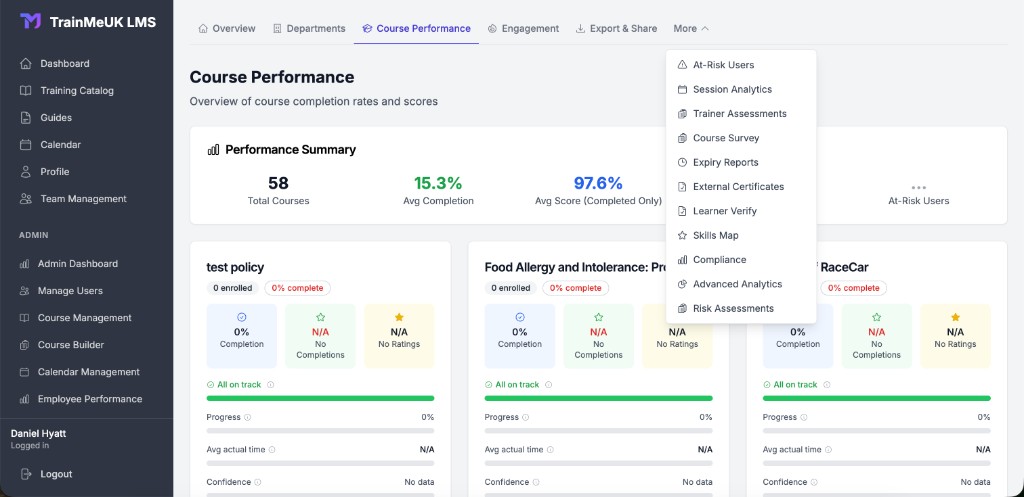
Task: Switch to the Departments tab
Action: [x=309, y=29]
